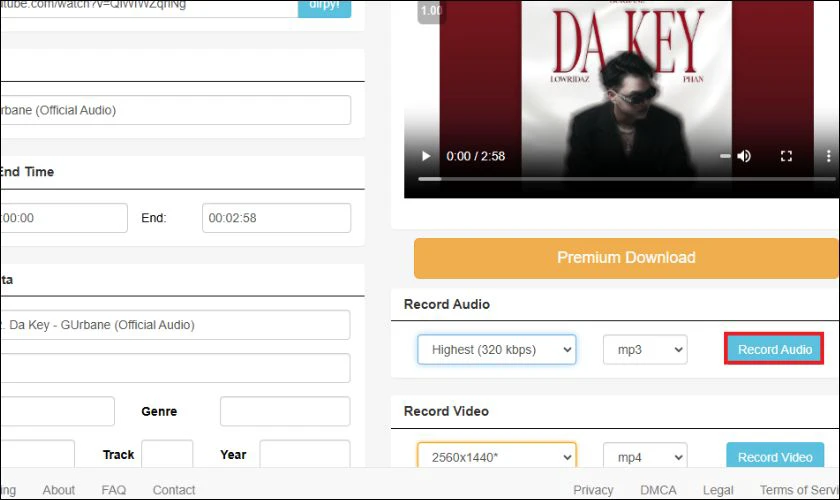Open the Legal footer link

[718, 490]
